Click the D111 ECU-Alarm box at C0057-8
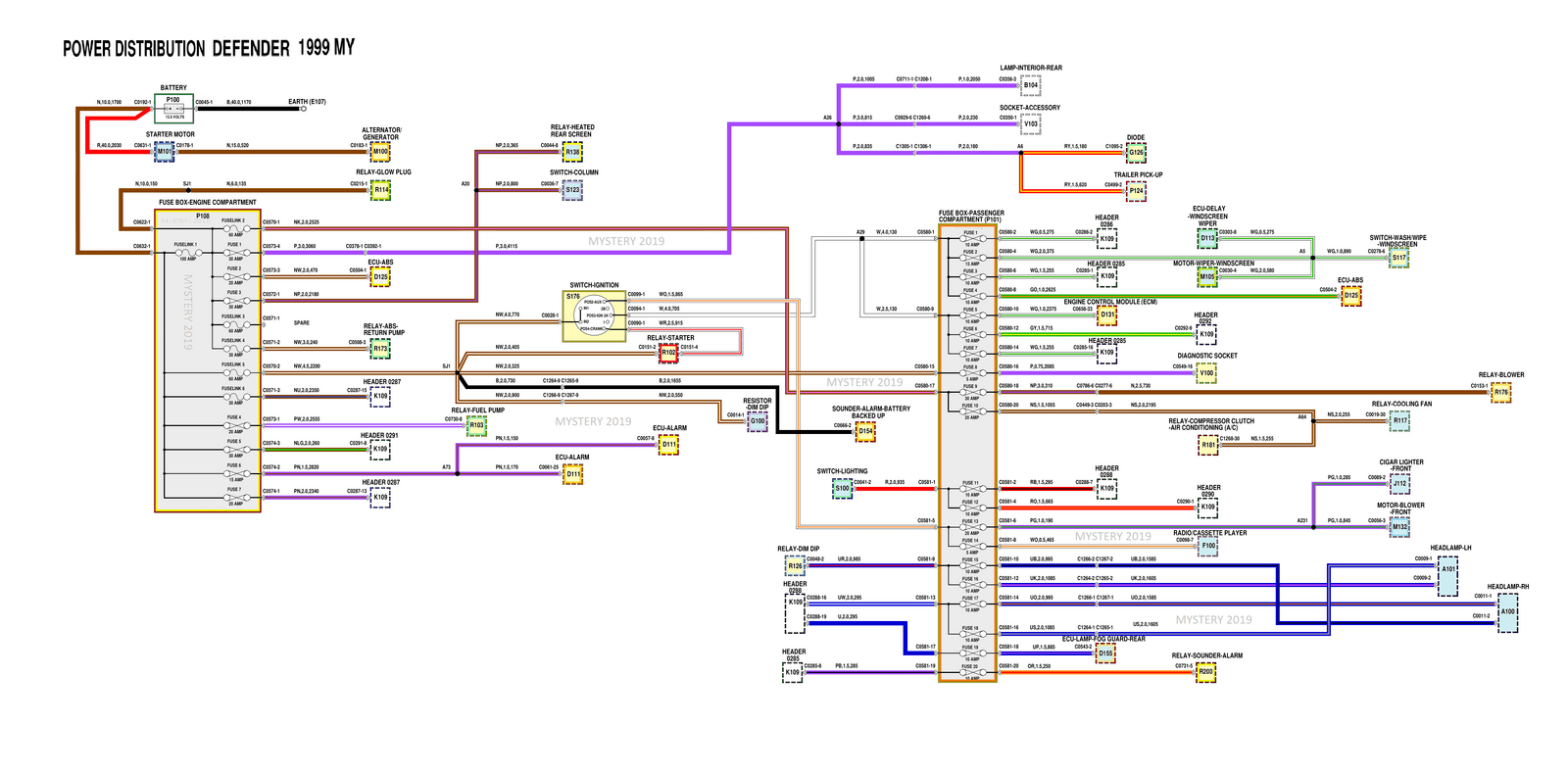Screen dimensions: 1568x773 pyautogui.click(x=668, y=445)
